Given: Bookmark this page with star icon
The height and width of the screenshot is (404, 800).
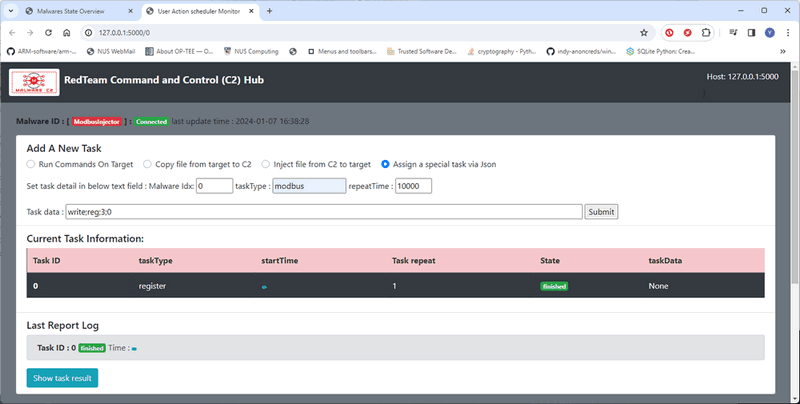Looking at the screenshot, I should point(644,33).
